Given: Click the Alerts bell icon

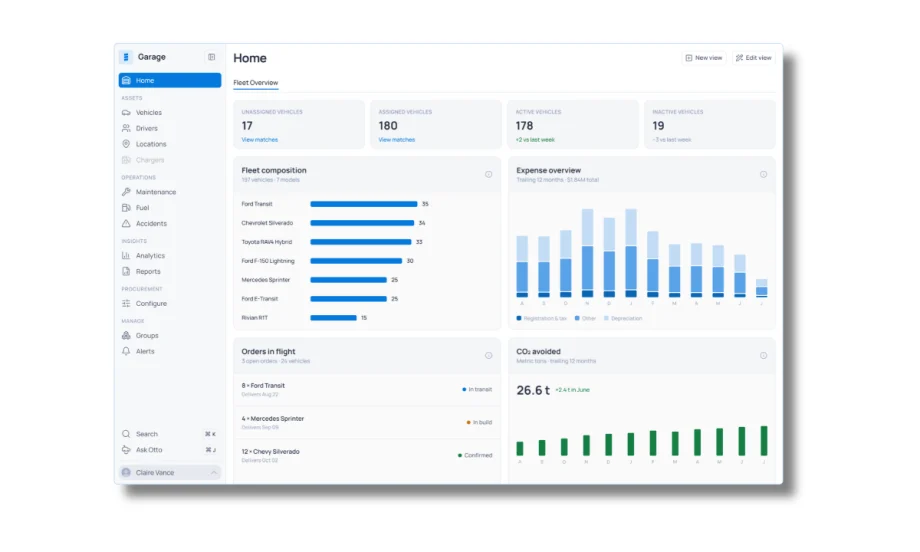Looking at the screenshot, I should [126, 351].
